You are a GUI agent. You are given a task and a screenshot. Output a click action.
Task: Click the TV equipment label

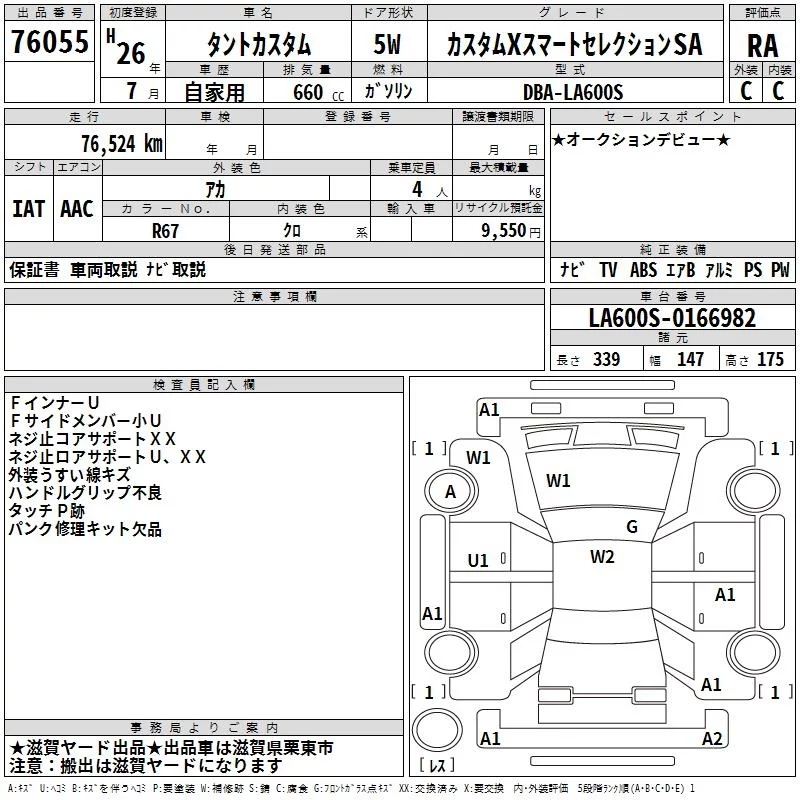[608, 269]
